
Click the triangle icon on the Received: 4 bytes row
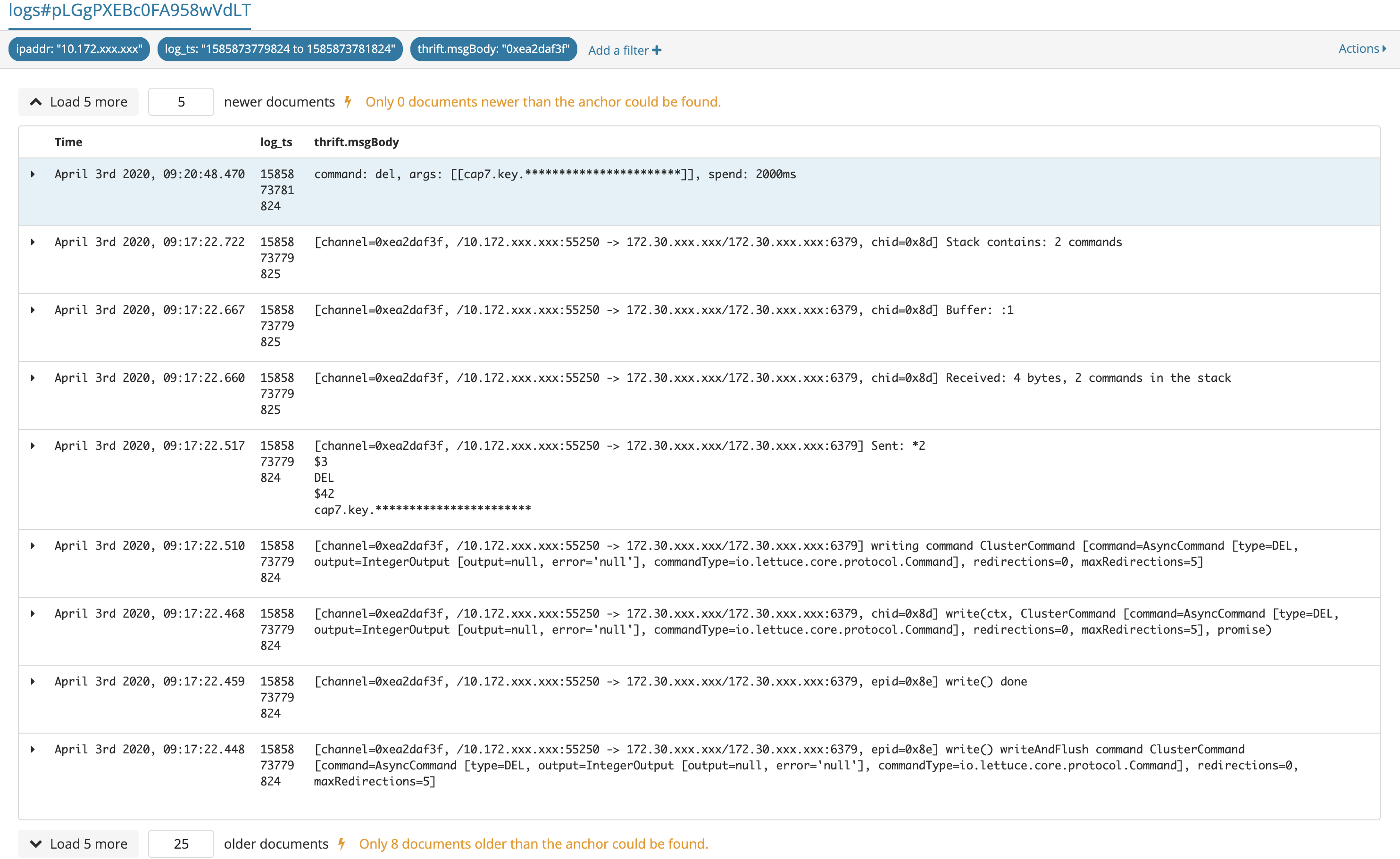click(x=33, y=378)
